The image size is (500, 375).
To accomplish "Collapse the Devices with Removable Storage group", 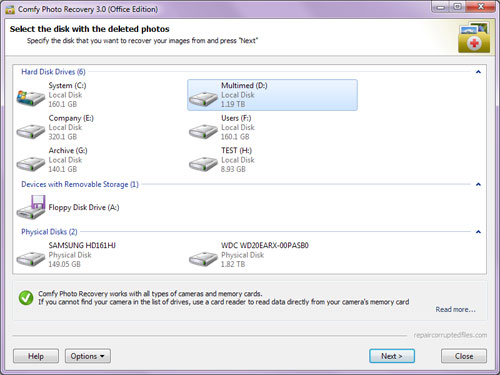I will tap(478, 184).
